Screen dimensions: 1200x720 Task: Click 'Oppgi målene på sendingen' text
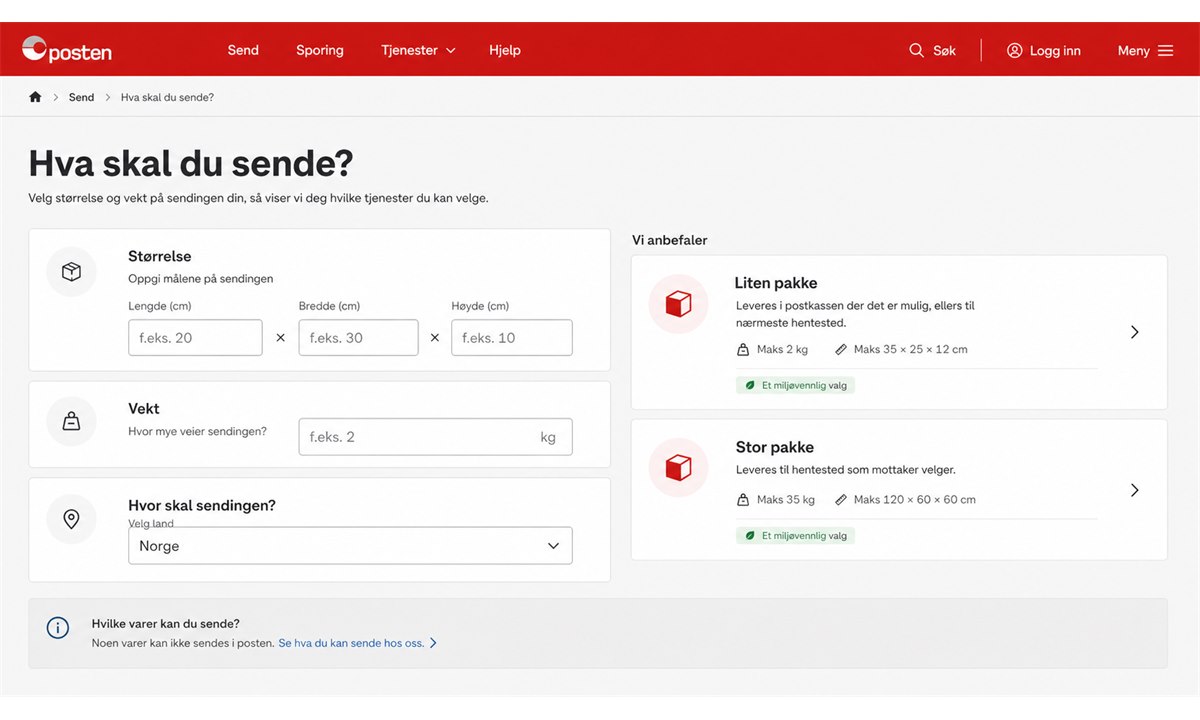(201, 279)
